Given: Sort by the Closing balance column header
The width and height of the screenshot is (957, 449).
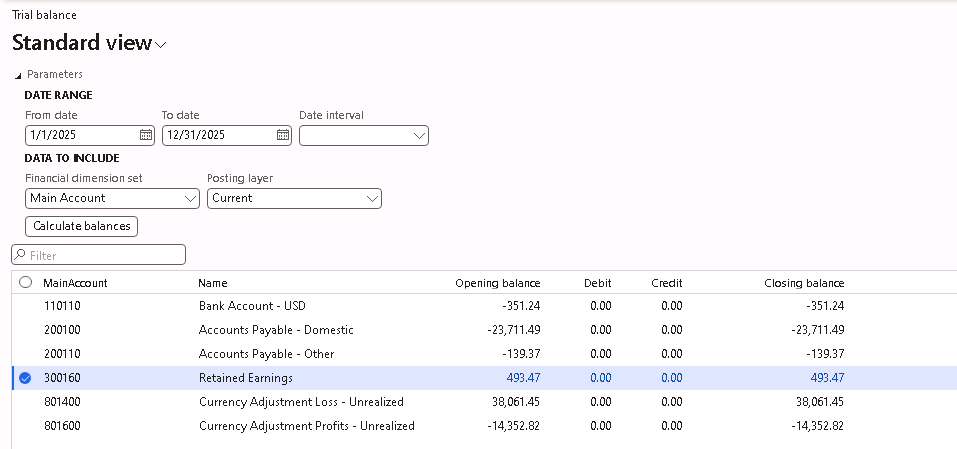Looking at the screenshot, I should point(804,283).
